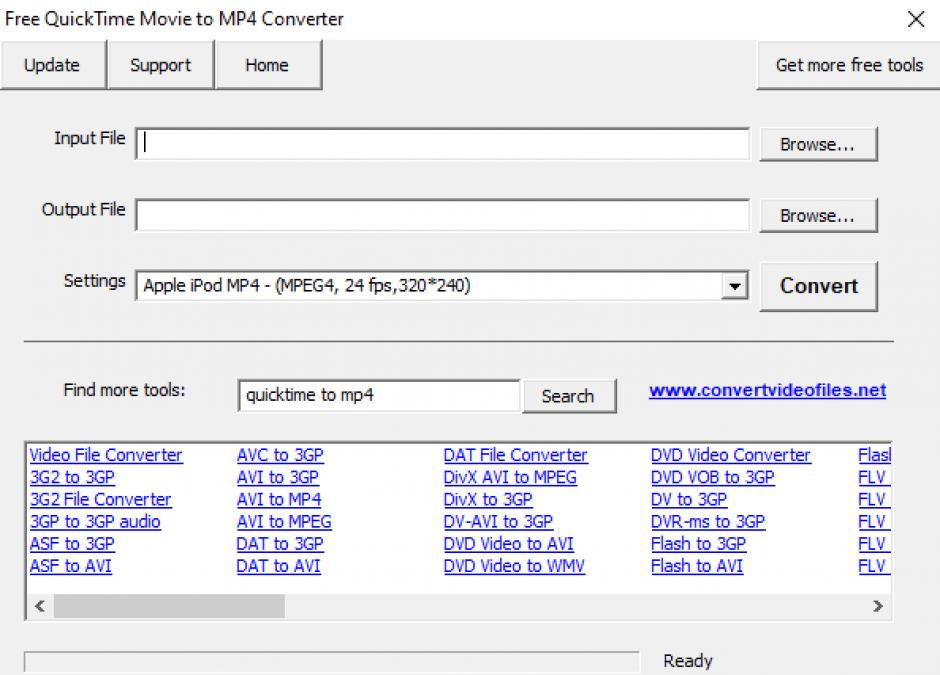
Task: Focus the Output File text field
Action: coord(442,215)
